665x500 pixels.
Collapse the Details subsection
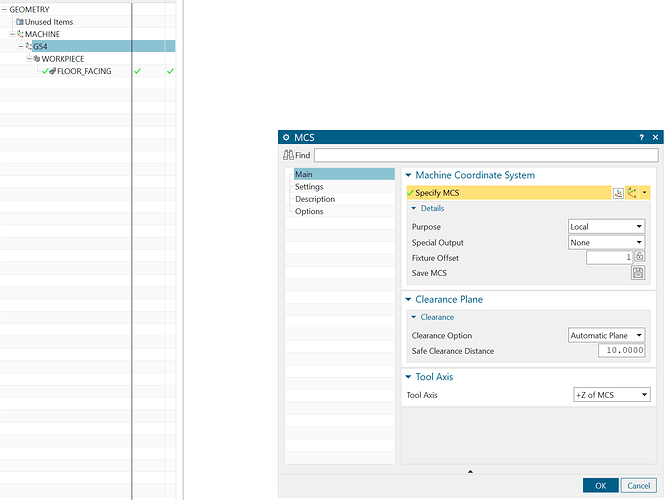pos(414,208)
